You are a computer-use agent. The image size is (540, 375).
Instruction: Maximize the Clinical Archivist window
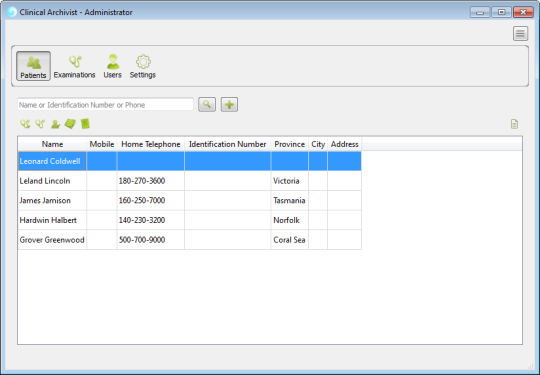coord(502,12)
